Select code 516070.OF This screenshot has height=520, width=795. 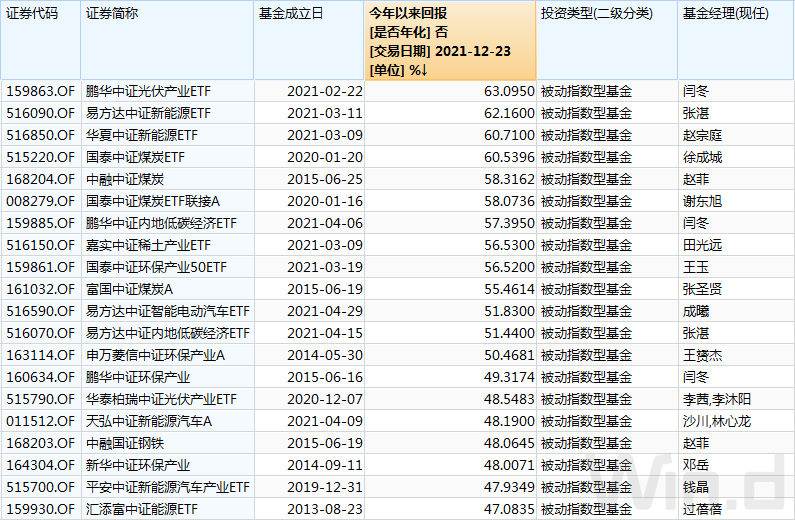(41, 333)
